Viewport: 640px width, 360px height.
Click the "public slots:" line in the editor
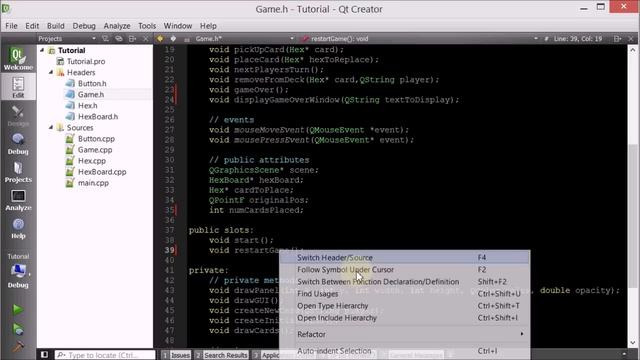221,230
